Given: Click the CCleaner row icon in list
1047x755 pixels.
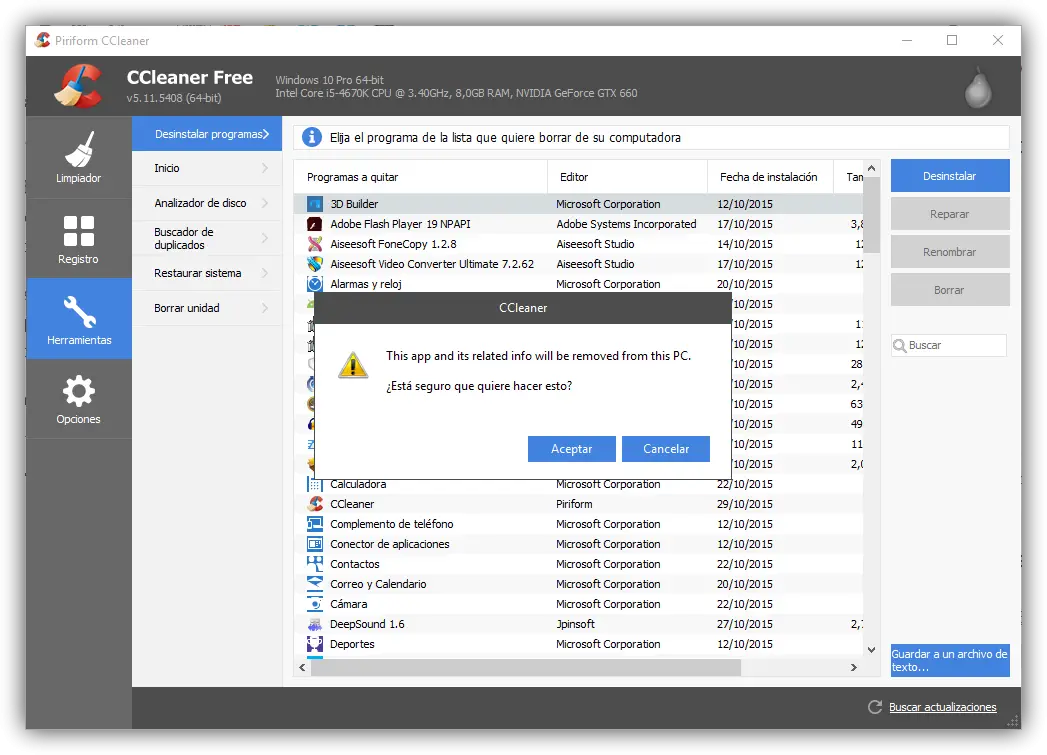Looking at the screenshot, I should pyautogui.click(x=315, y=504).
